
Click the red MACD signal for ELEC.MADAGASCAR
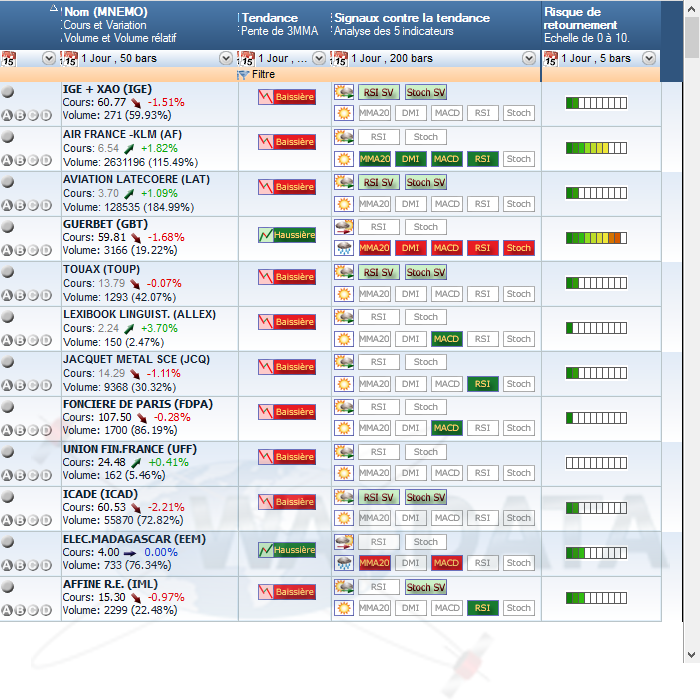coord(446,563)
